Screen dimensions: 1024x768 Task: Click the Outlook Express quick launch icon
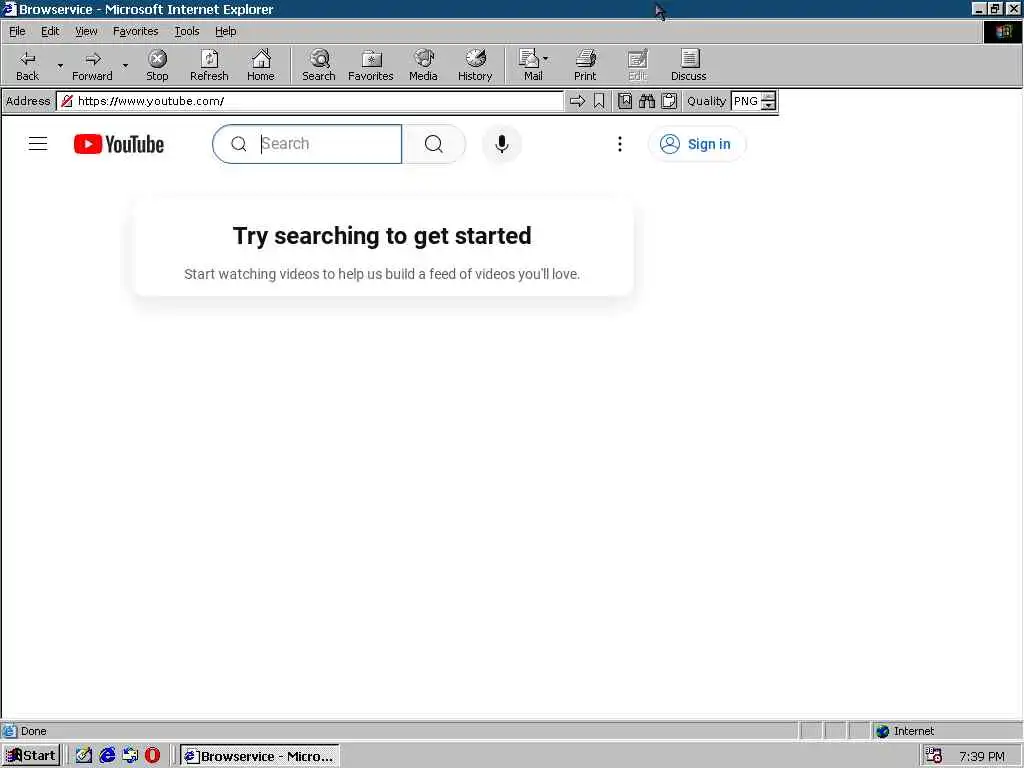[x=130, y=756]
